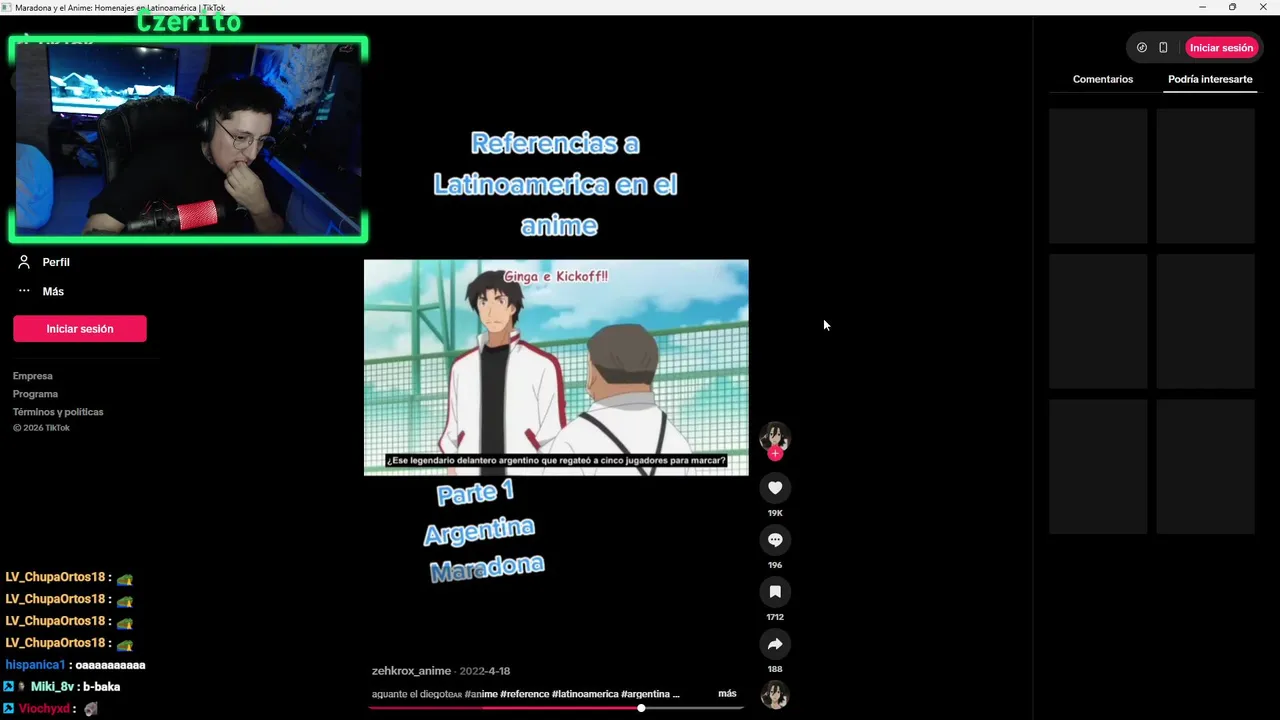Click the sidebar Iniciar sesión button
The height and width of the screenshot is (720, 1280).
tap(80, 328)
